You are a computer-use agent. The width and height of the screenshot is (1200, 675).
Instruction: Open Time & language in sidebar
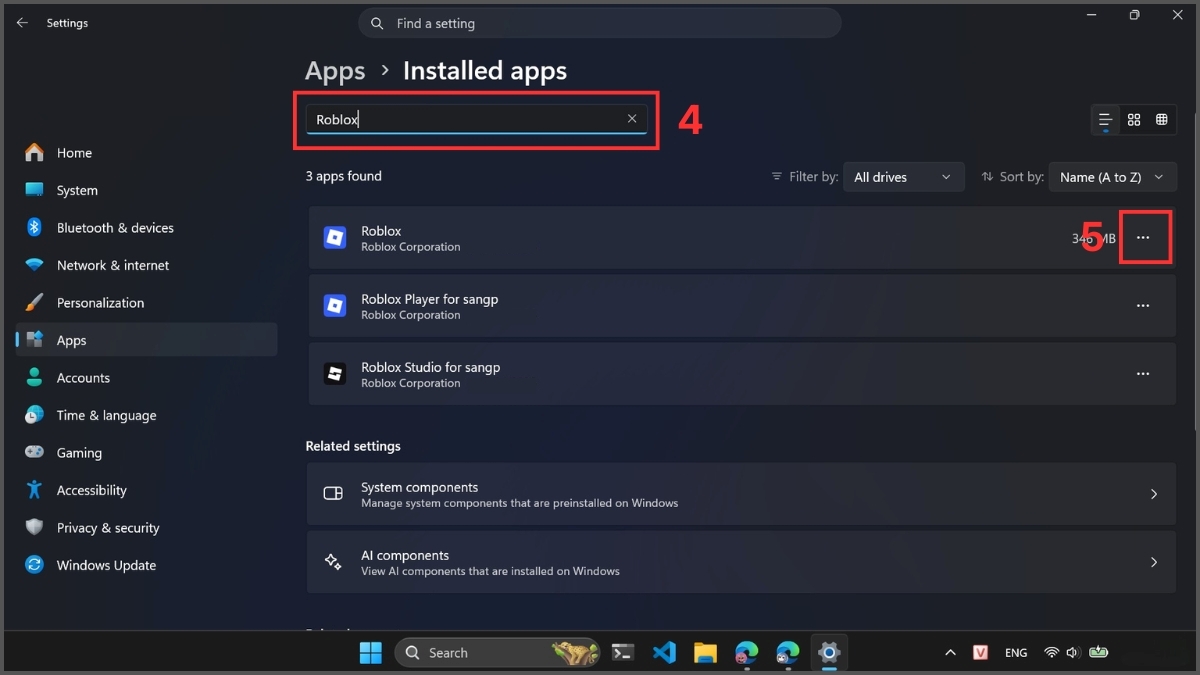(146, 415)
